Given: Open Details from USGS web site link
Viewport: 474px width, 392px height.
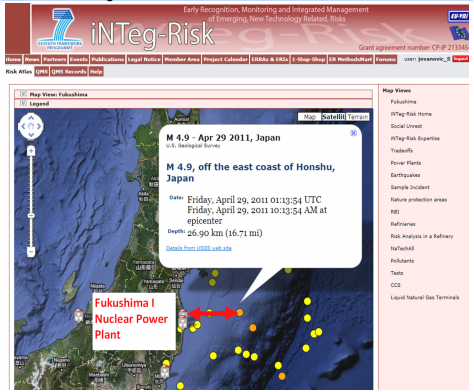Looking at the screenshot, I should [199, 248].
